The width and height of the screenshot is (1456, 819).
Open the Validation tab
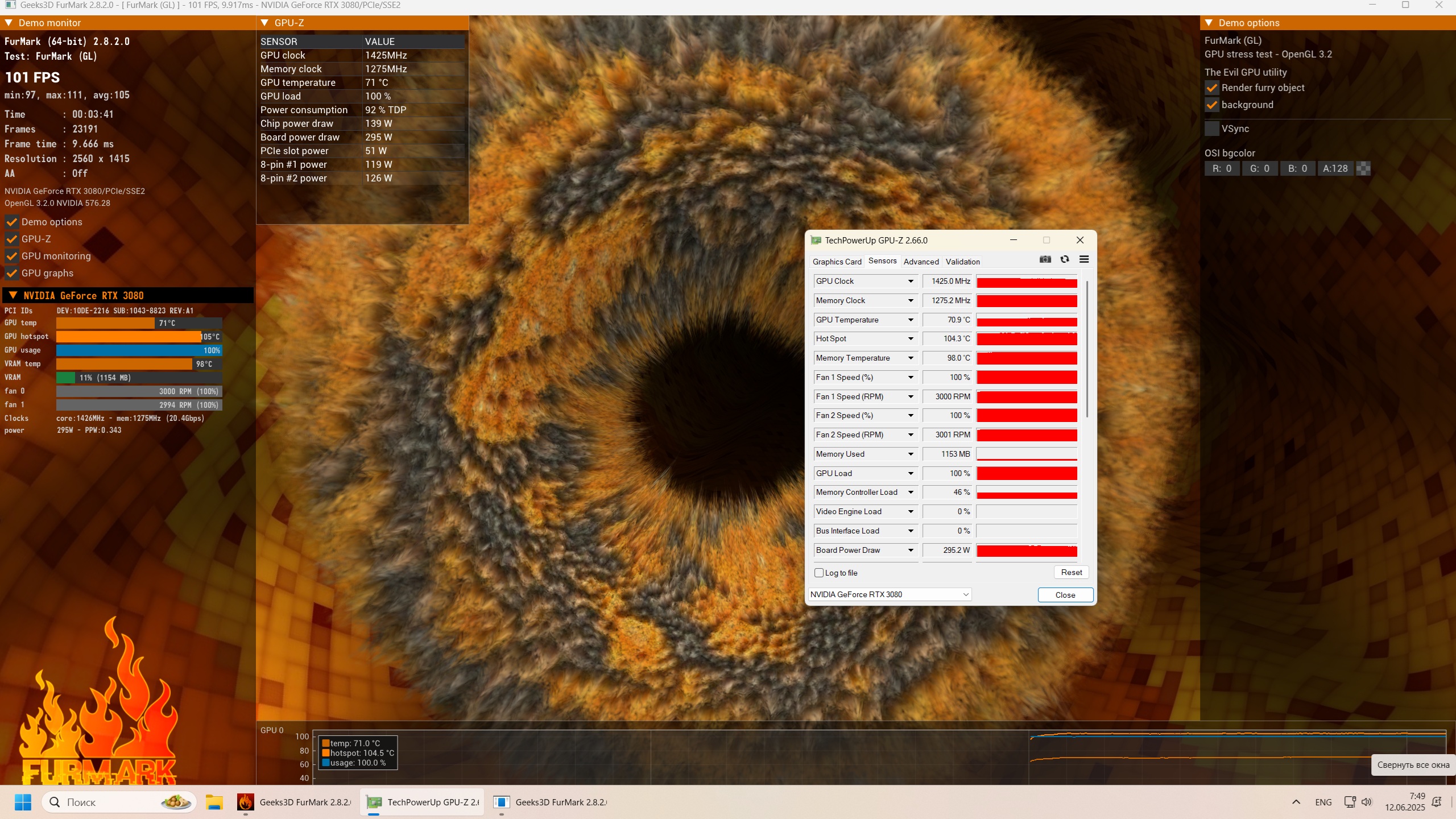pos(962,262)
